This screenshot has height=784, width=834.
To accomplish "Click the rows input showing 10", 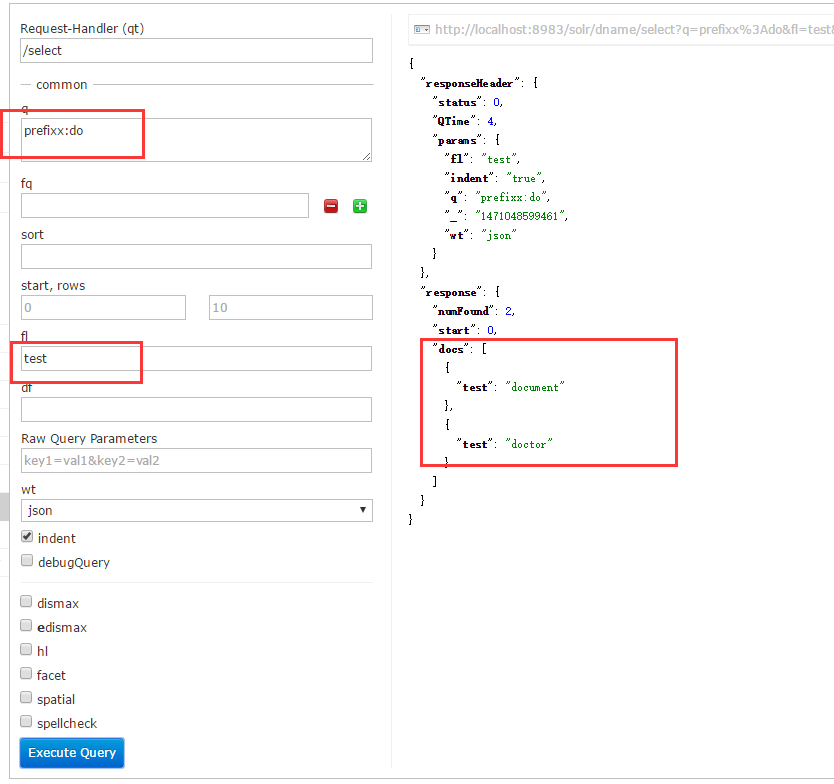I will (x=290, y=308).
